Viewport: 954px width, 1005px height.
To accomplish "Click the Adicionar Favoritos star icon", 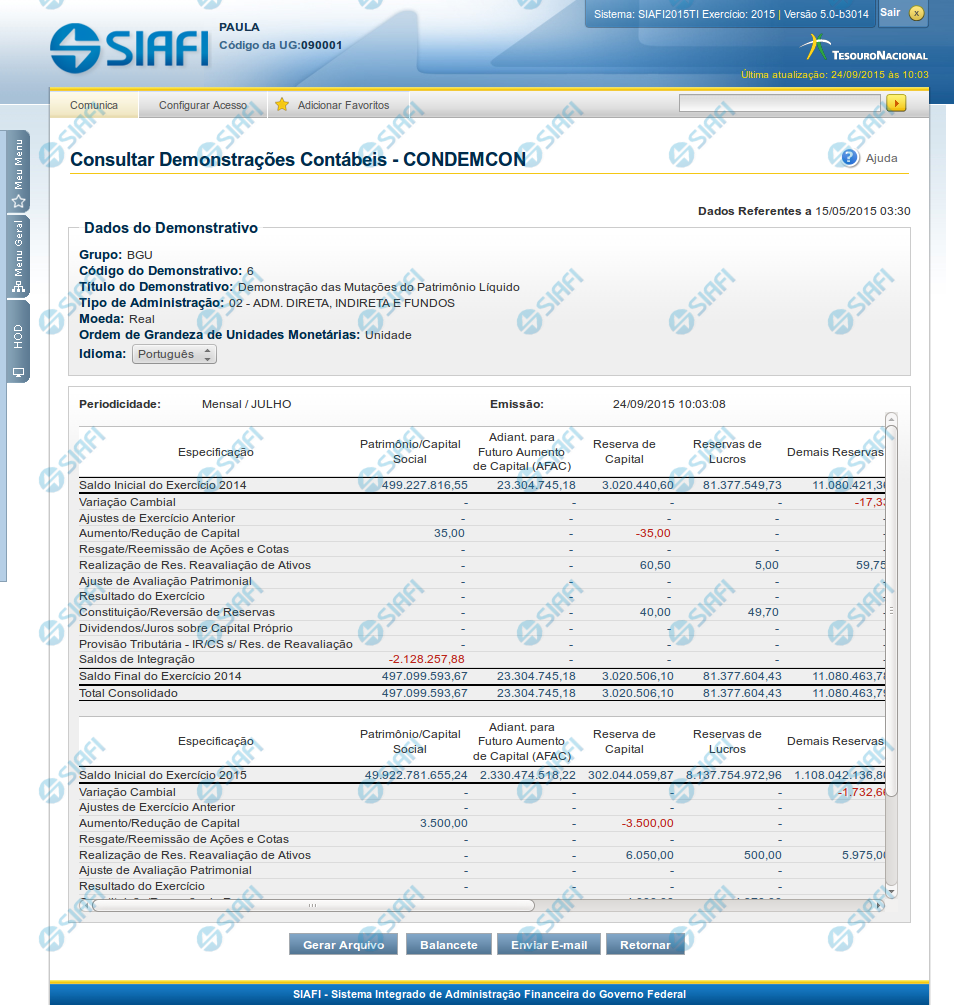I will point(282,105).
